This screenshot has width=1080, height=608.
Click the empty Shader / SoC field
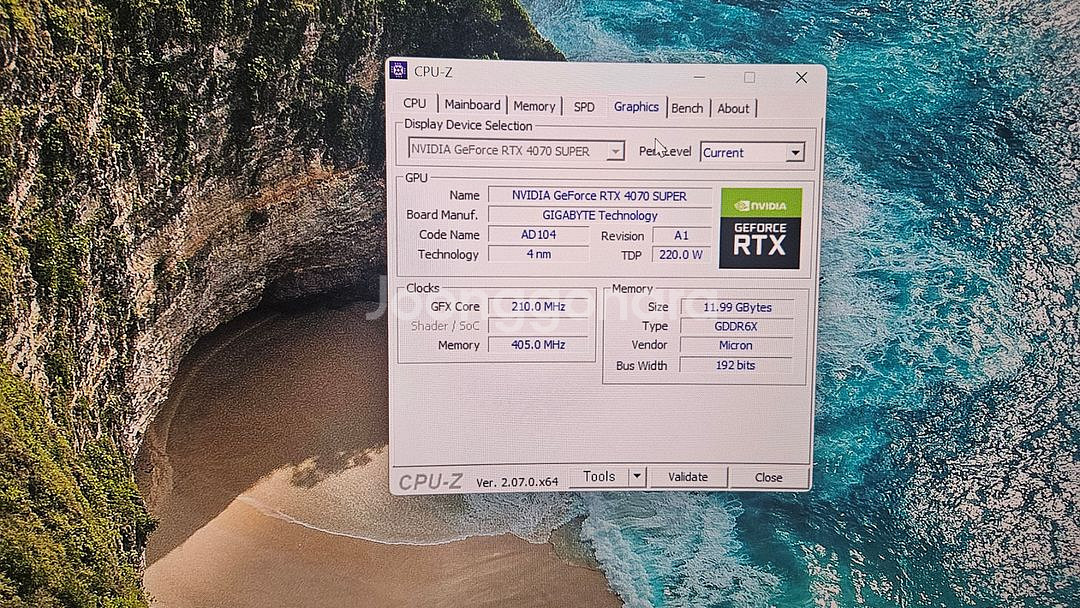(538, 326)
